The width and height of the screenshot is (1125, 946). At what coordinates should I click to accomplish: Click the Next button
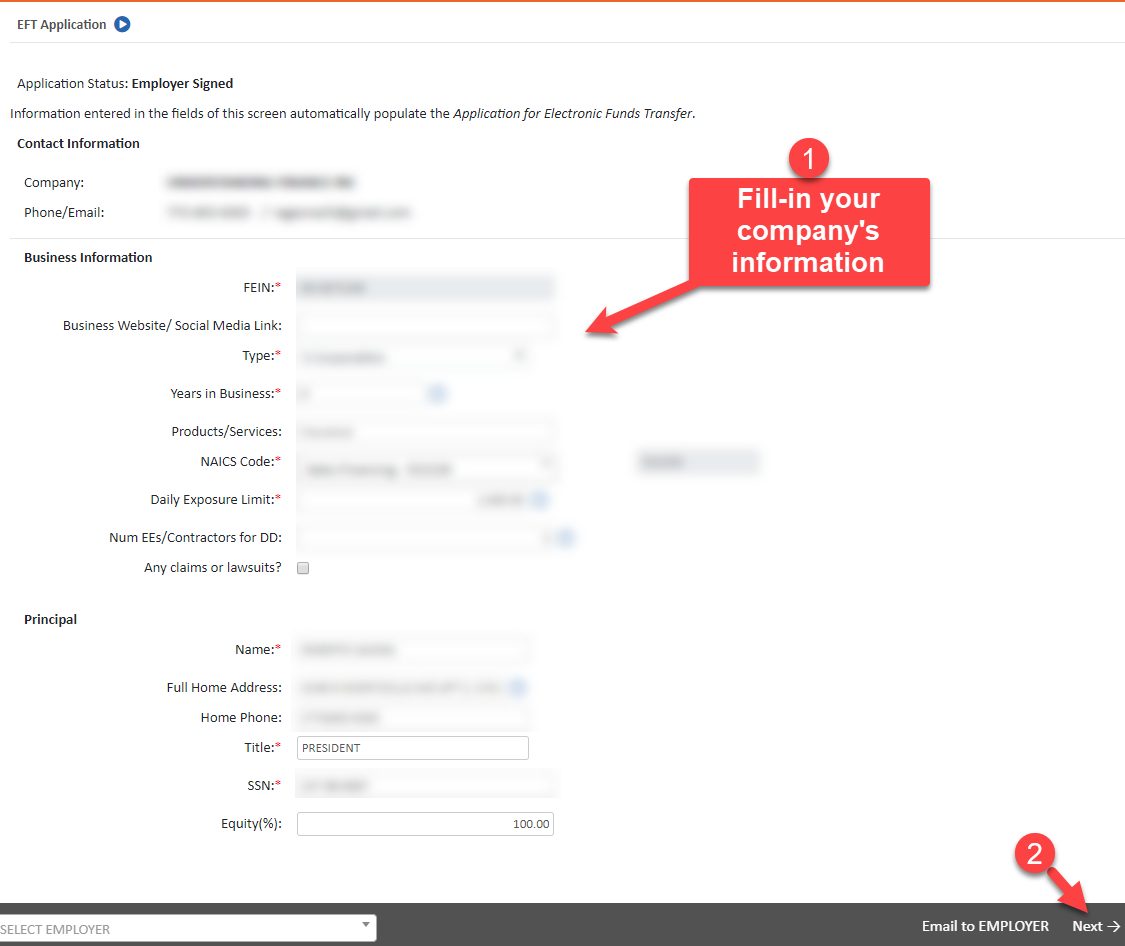1090,926
